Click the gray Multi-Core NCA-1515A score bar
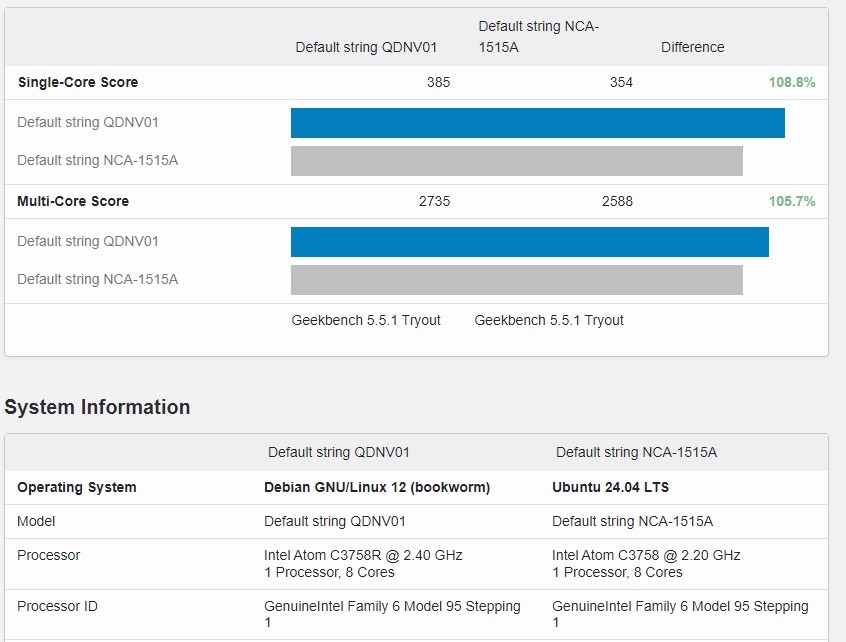The image size is (846, 642). tap(516, 280)
